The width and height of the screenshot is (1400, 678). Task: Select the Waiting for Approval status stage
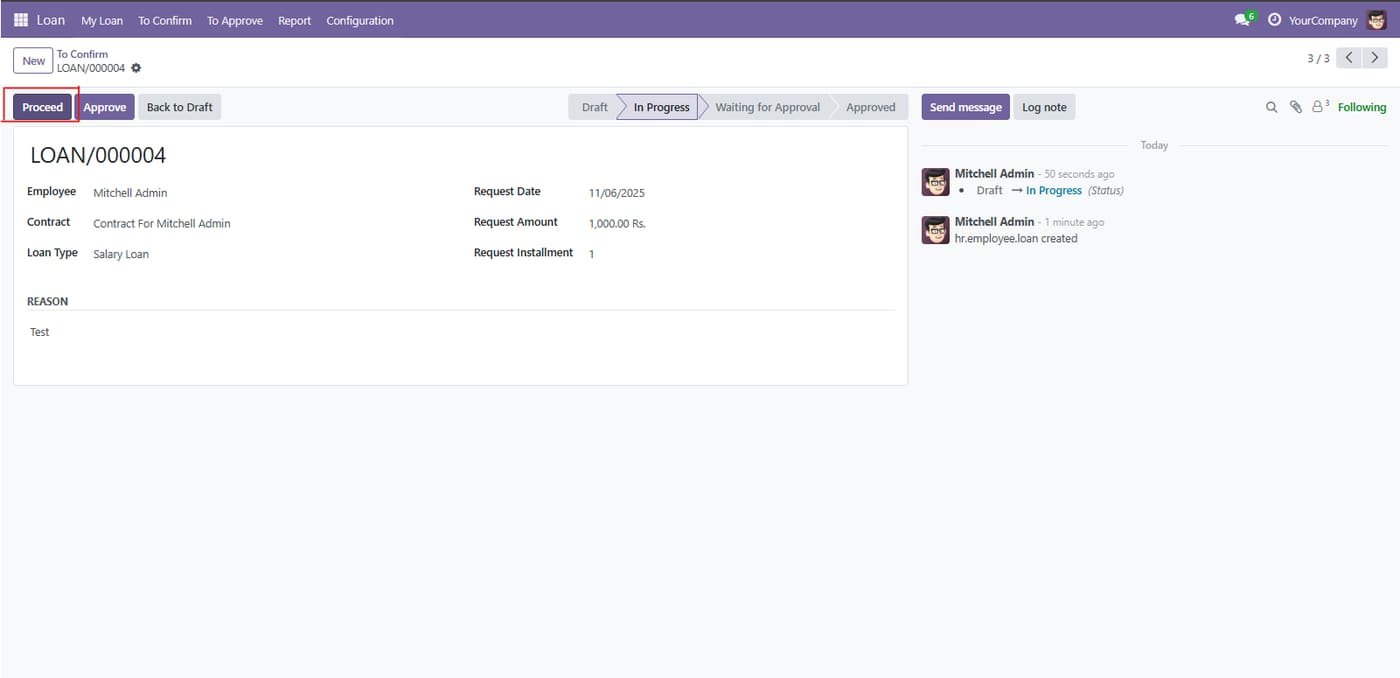pos(767,107)
